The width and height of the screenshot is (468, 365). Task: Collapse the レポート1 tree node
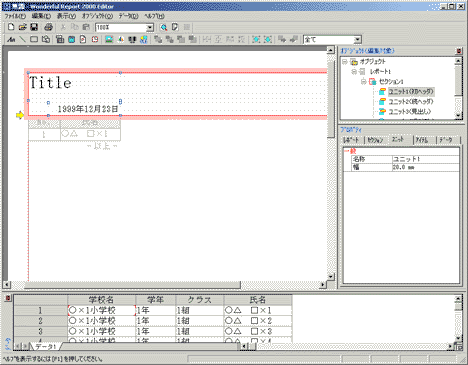354,72
